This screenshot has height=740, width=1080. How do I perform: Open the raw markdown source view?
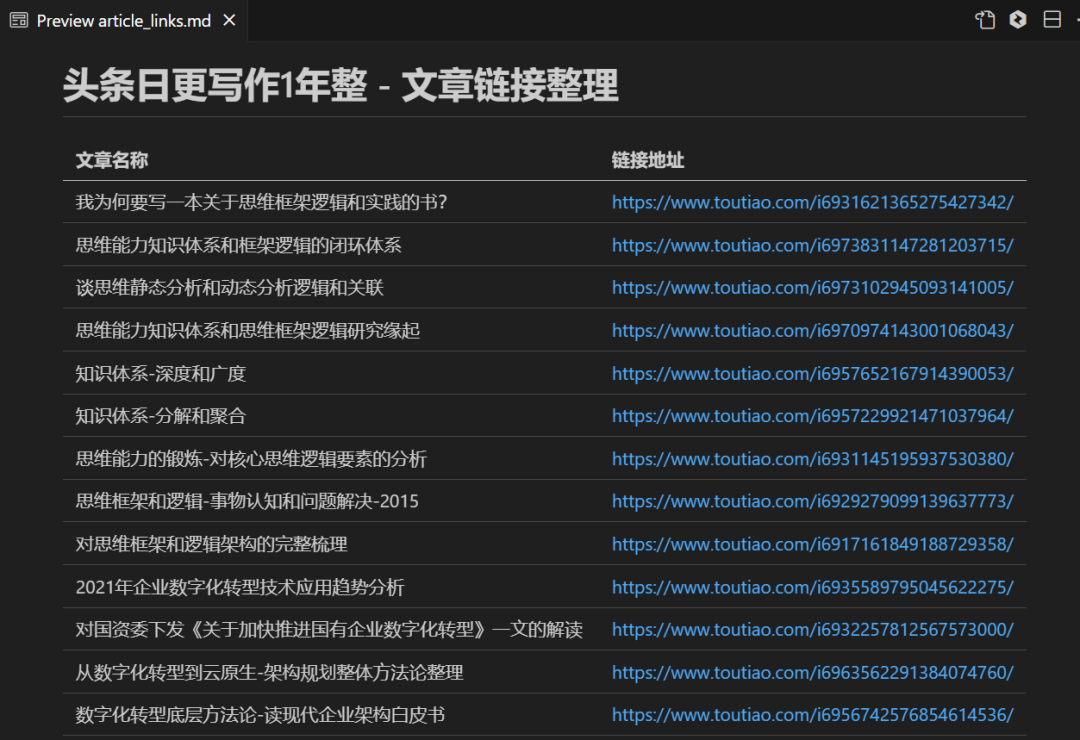[984, 19]
